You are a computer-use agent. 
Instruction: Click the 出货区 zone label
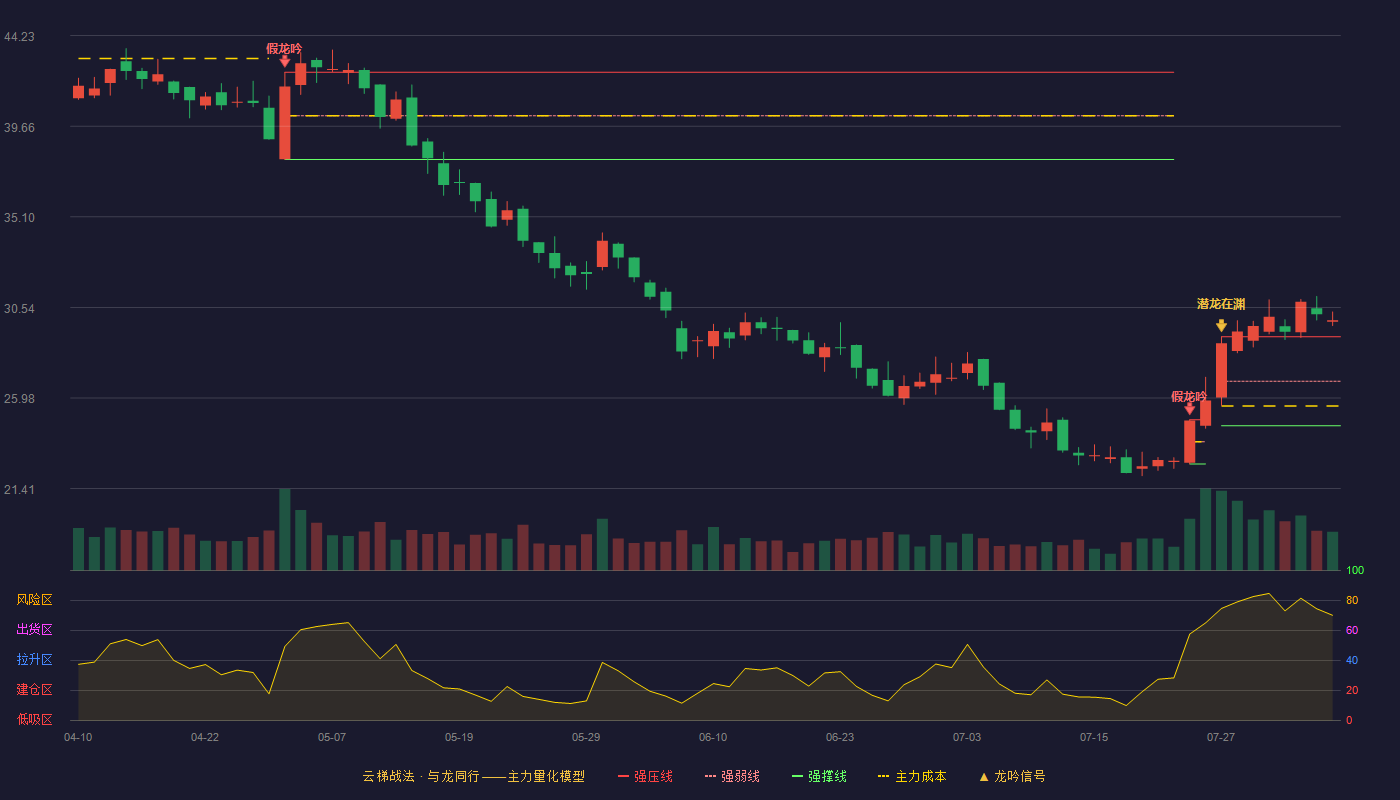pyautogui.click(x=34, y=630)
